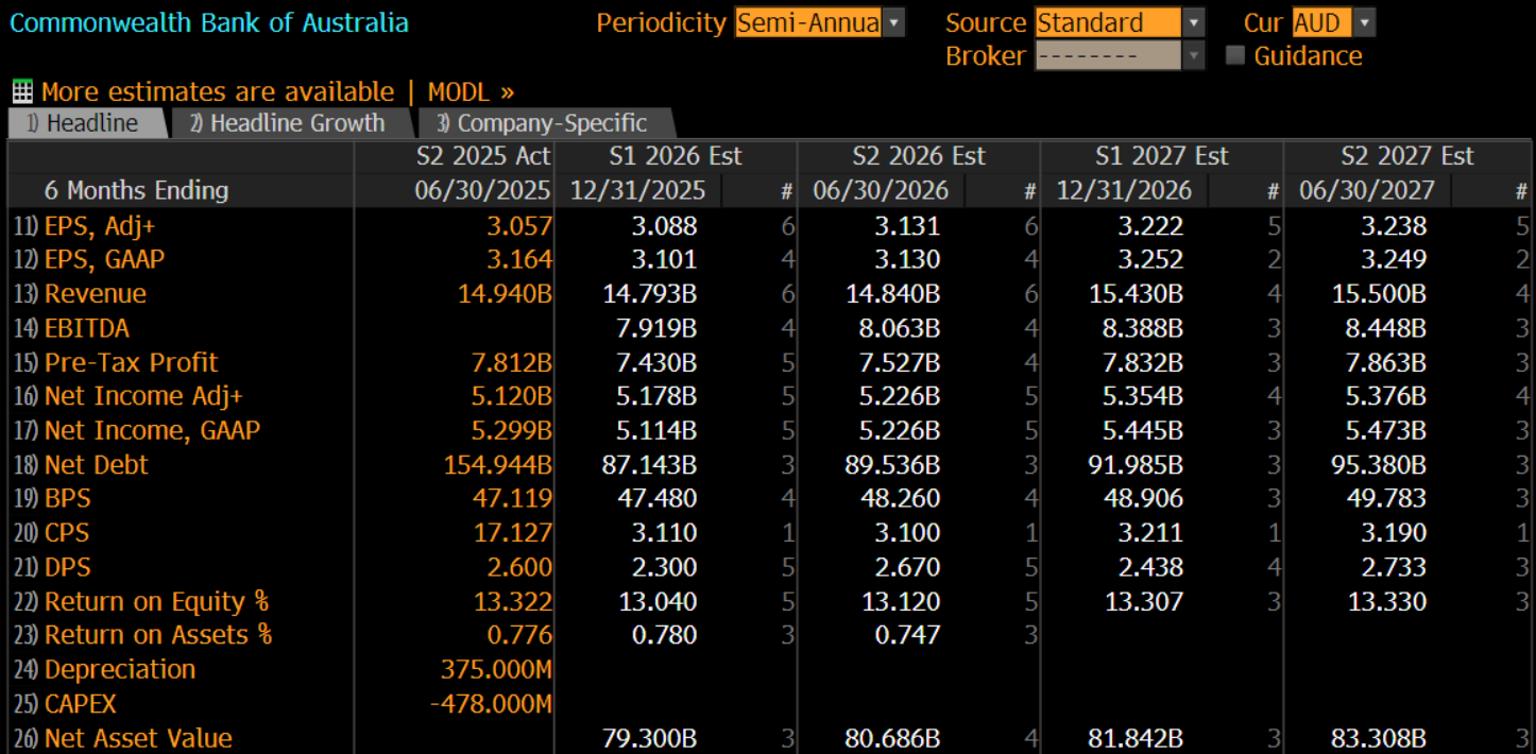Select the 12/31/2025 period date
Screen dimensions: 1536x754
pos(638,190)
